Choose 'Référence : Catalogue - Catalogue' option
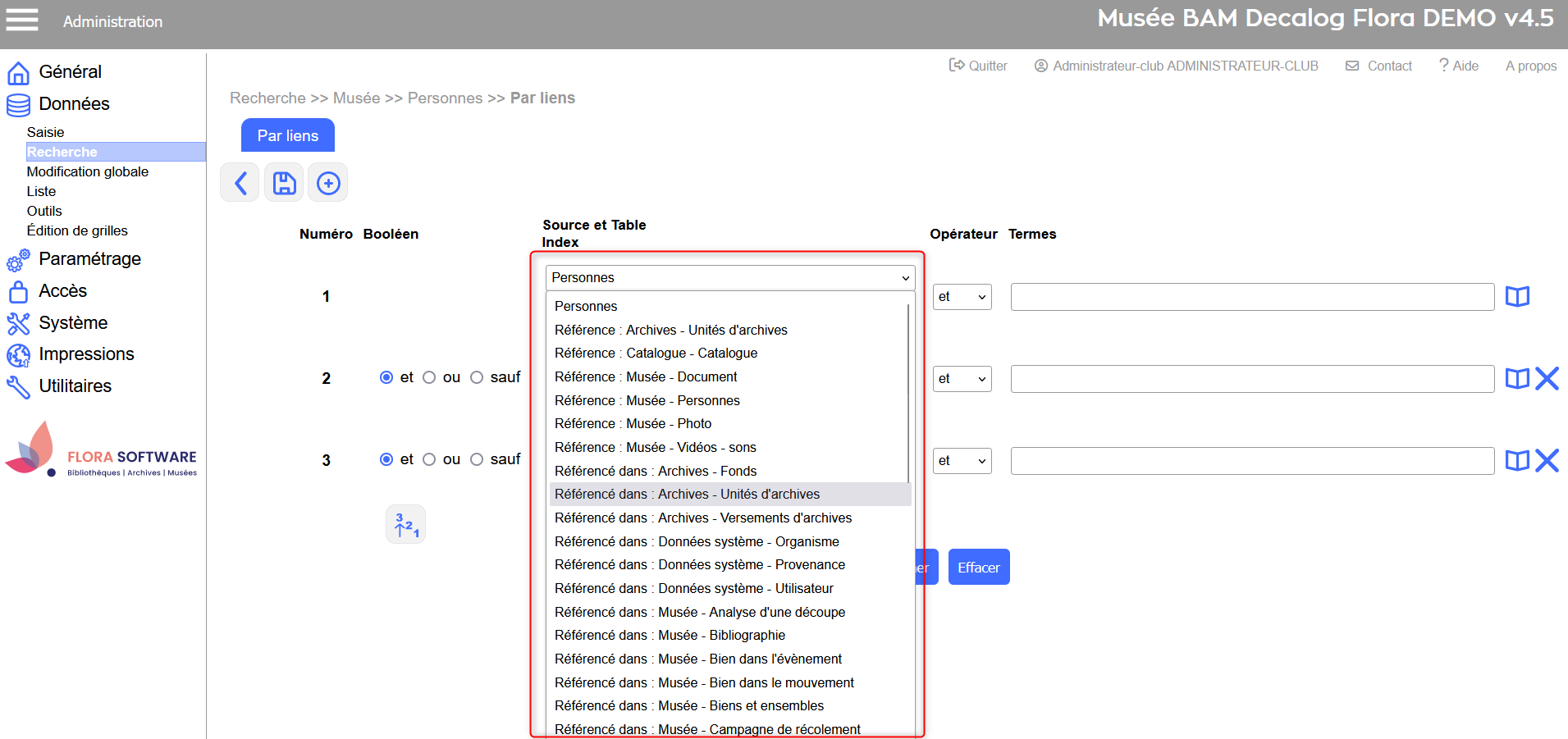The width and height of the screenshot is (1568, 739). (729, 353)
